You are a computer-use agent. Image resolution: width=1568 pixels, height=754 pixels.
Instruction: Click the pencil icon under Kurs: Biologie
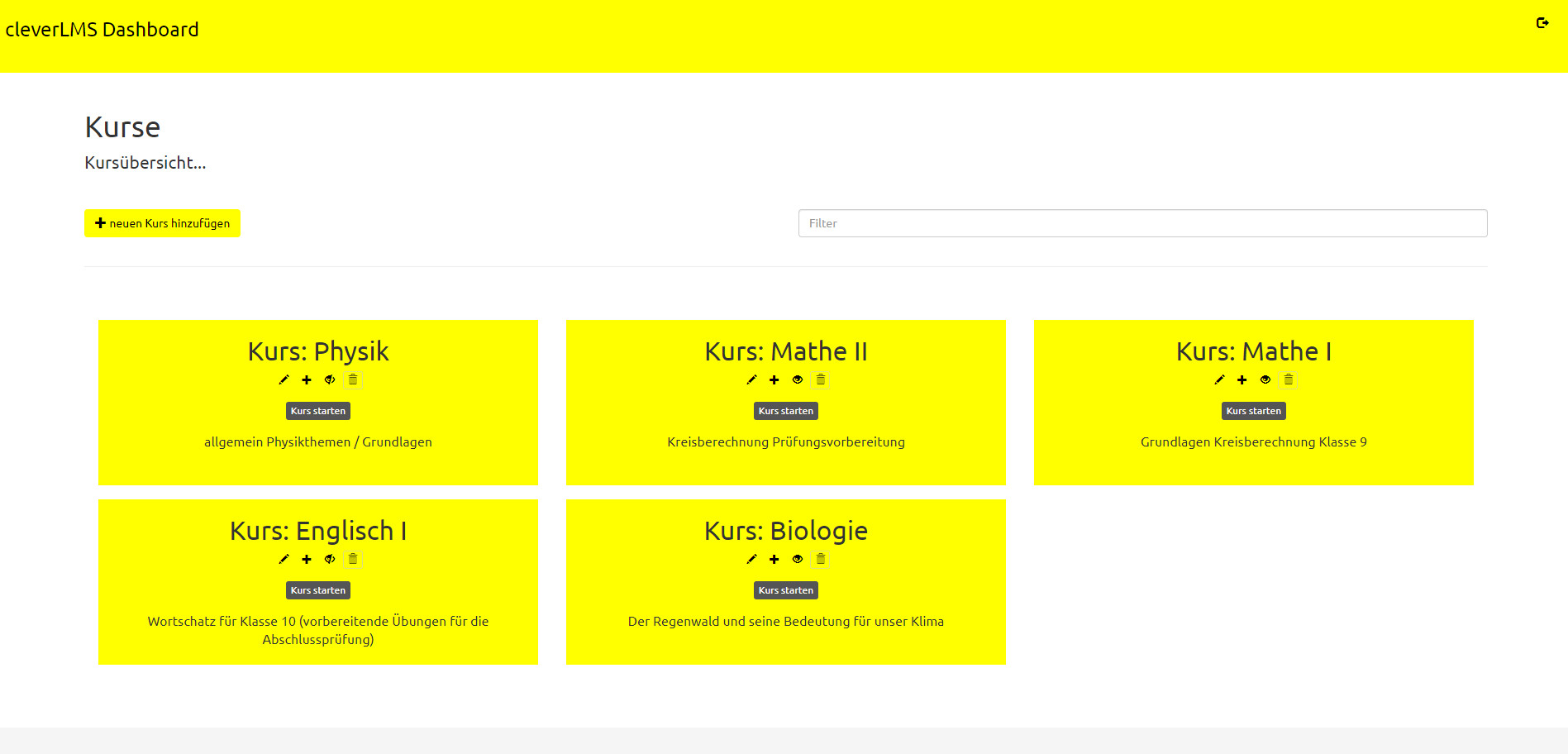click(751, 560)
